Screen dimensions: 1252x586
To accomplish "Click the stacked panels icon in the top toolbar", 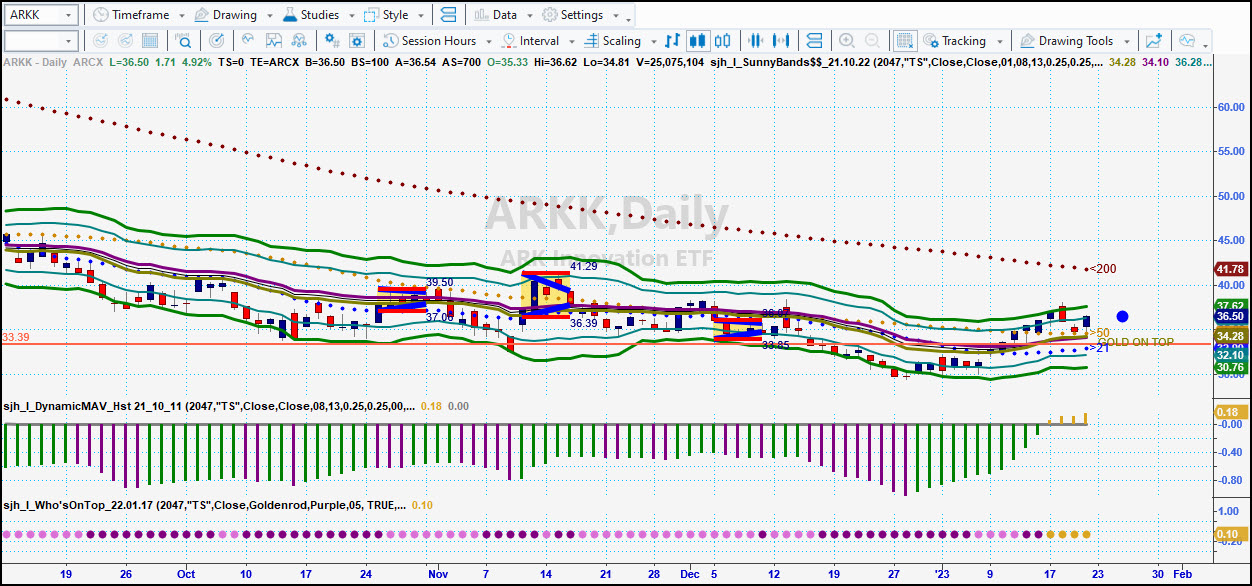I will [x=447, y=15].
